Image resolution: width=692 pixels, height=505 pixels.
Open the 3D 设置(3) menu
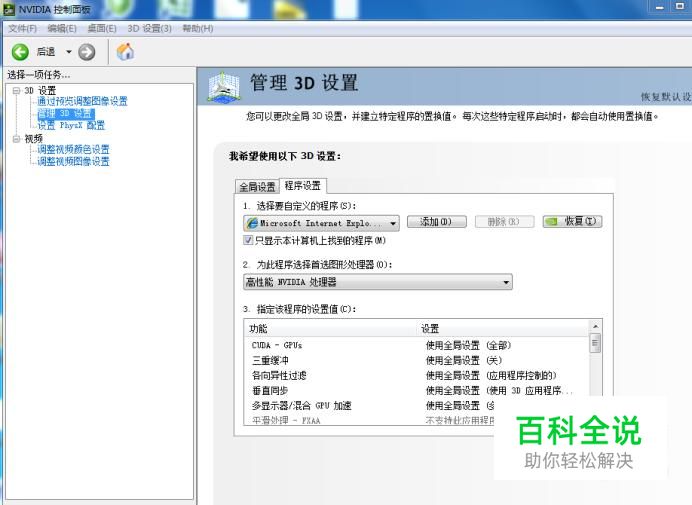point(149,29)
